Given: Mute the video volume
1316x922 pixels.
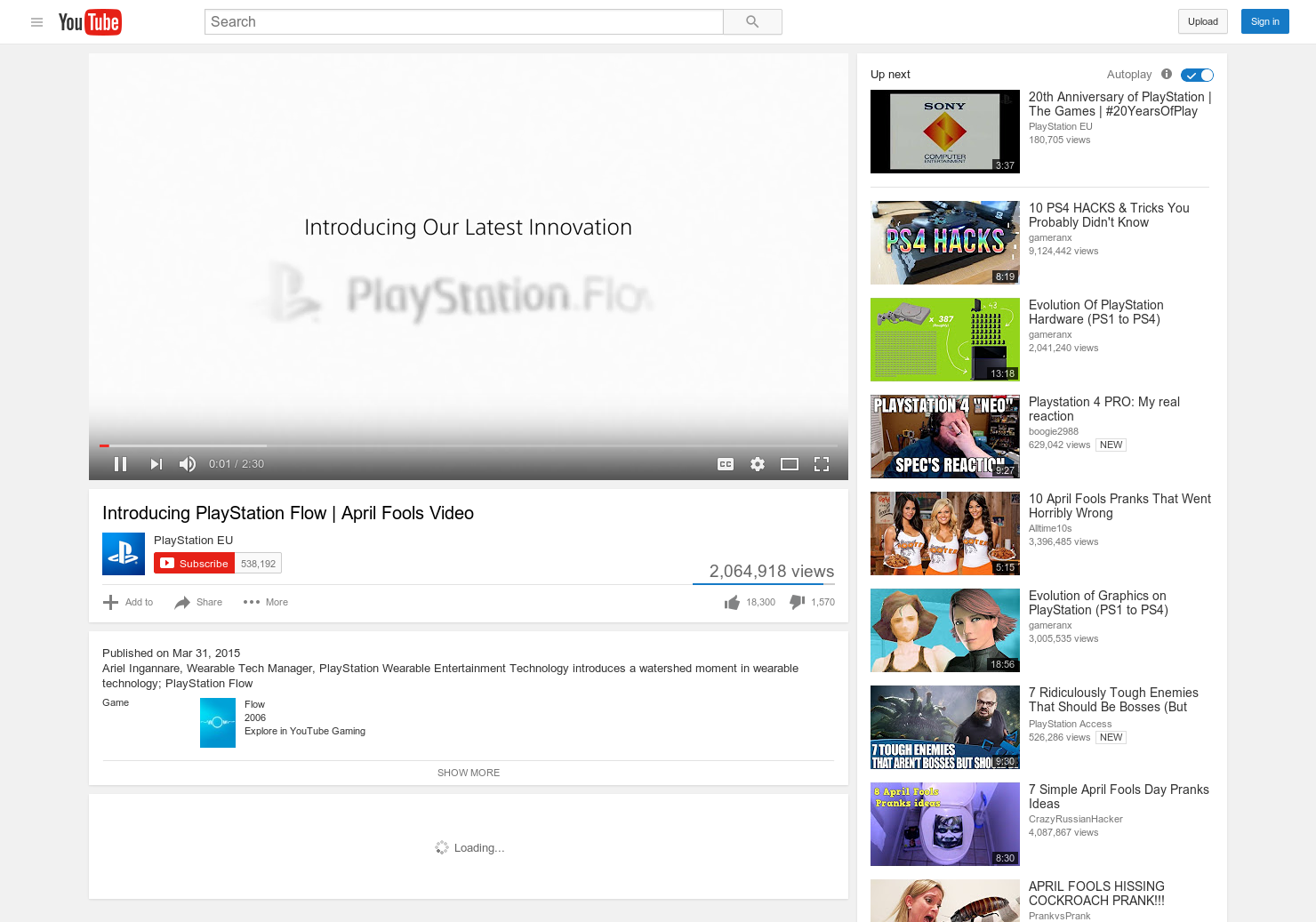Looking at the screenshot, I should point(188,464).
